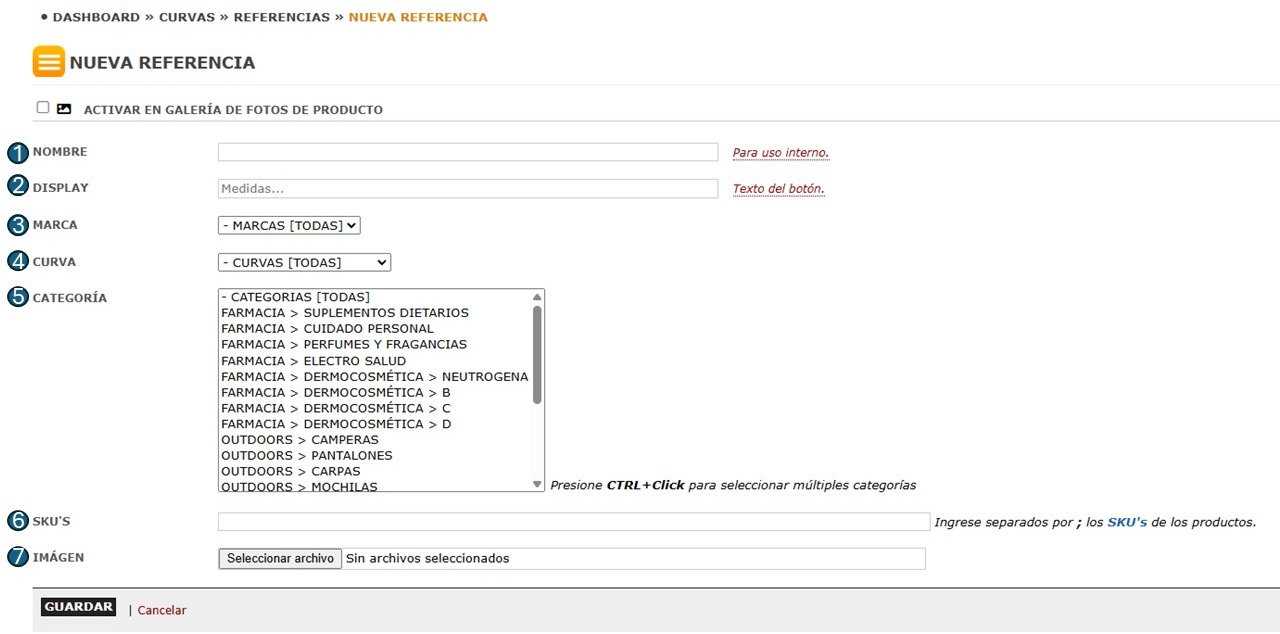Click the Seleccionar archivo button
This screenshot has width=1280, height=634.
point(280,559)
